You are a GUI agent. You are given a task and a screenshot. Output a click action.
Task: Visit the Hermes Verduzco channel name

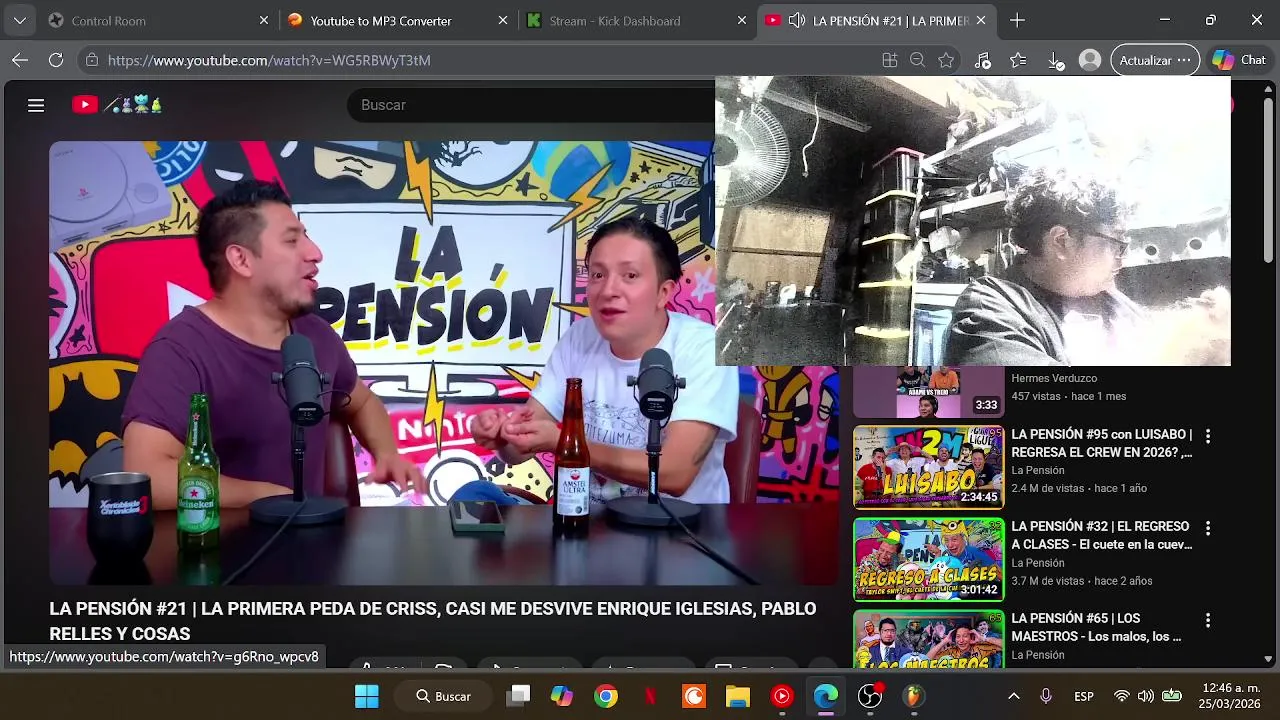(x=1054, y=378)
